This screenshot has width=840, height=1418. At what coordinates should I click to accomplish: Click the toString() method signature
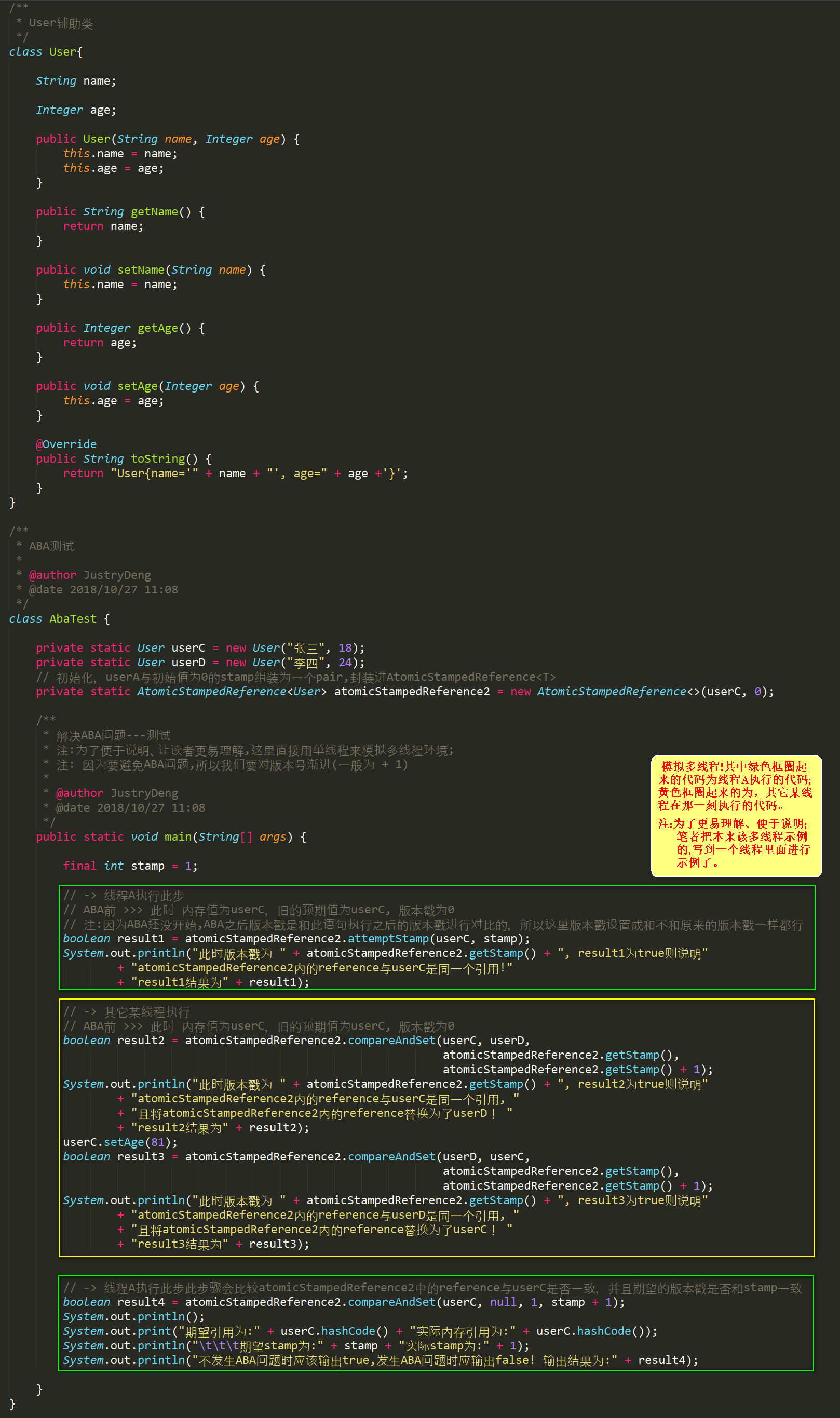click(124, 459)
